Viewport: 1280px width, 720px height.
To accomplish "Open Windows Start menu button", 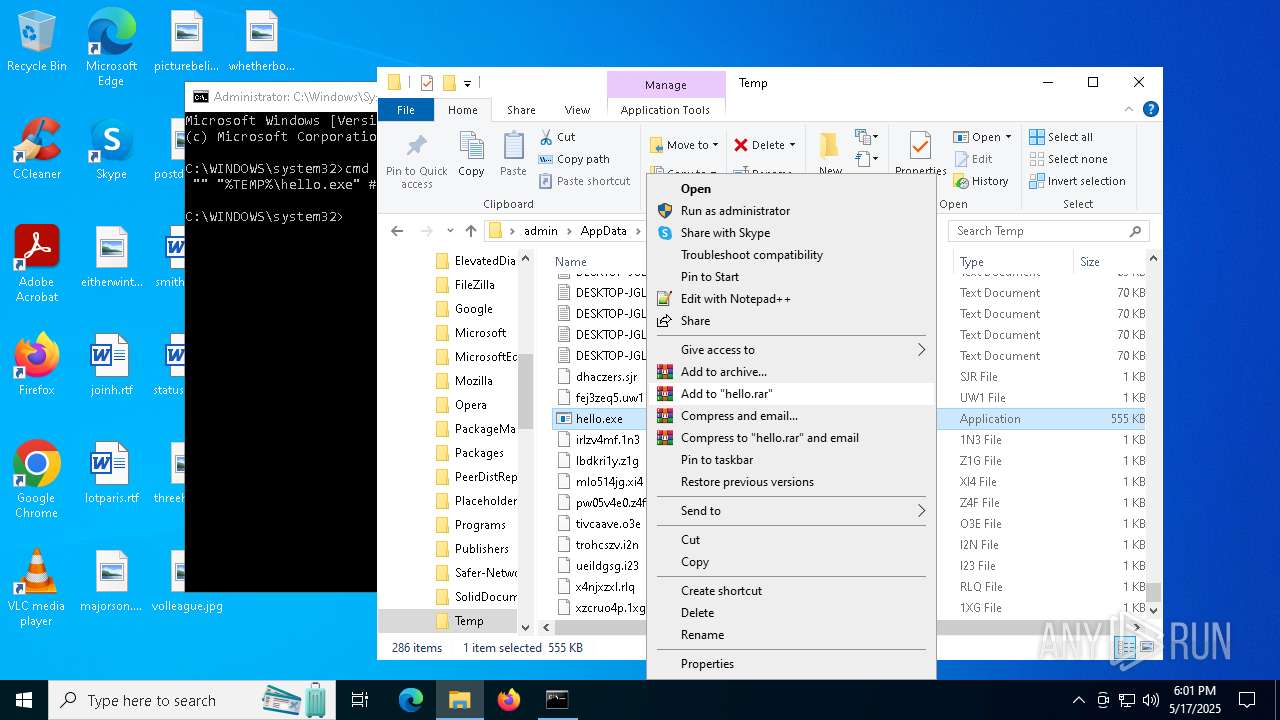I will coord(24,700).
